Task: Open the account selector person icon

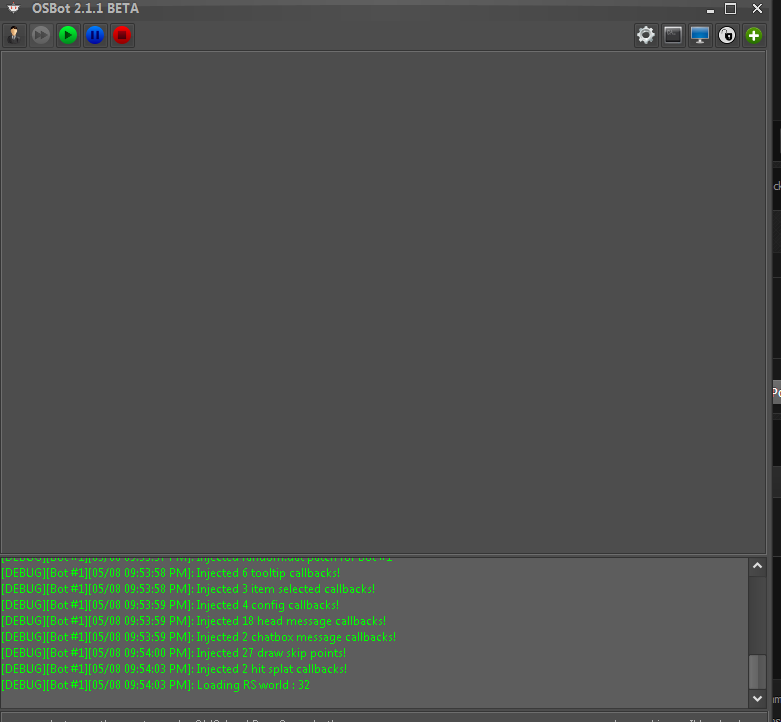Action: click(x=14, y=35)
